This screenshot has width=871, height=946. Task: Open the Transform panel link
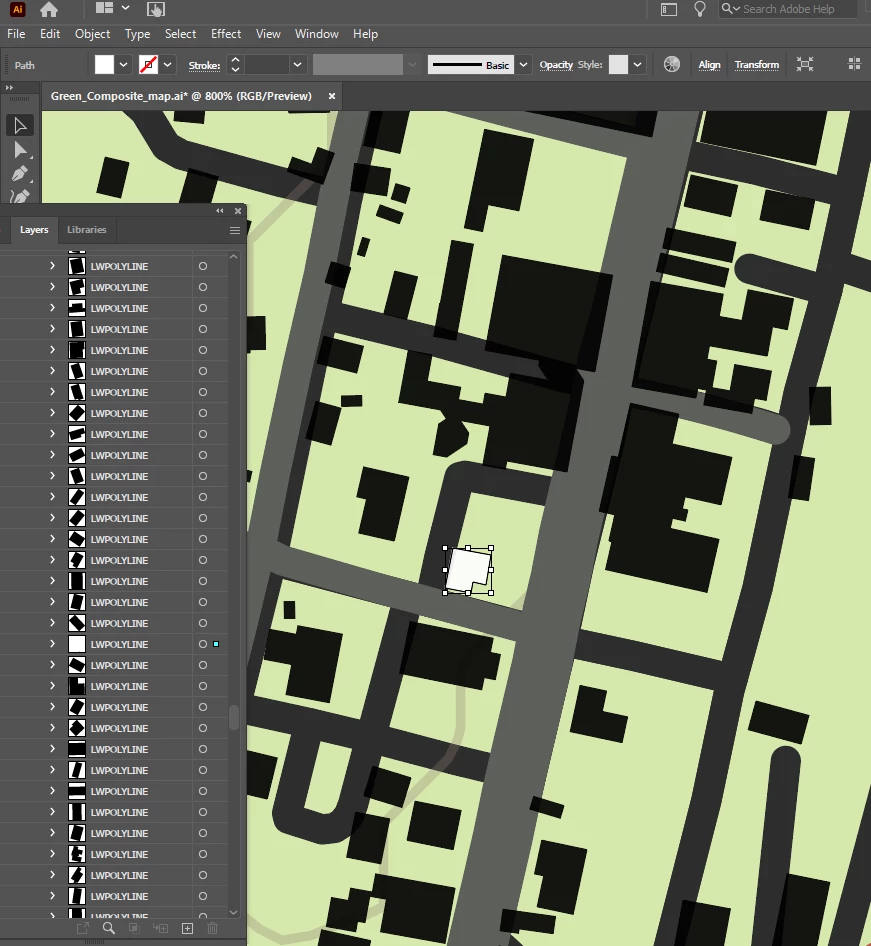click(x=756, y=65)
